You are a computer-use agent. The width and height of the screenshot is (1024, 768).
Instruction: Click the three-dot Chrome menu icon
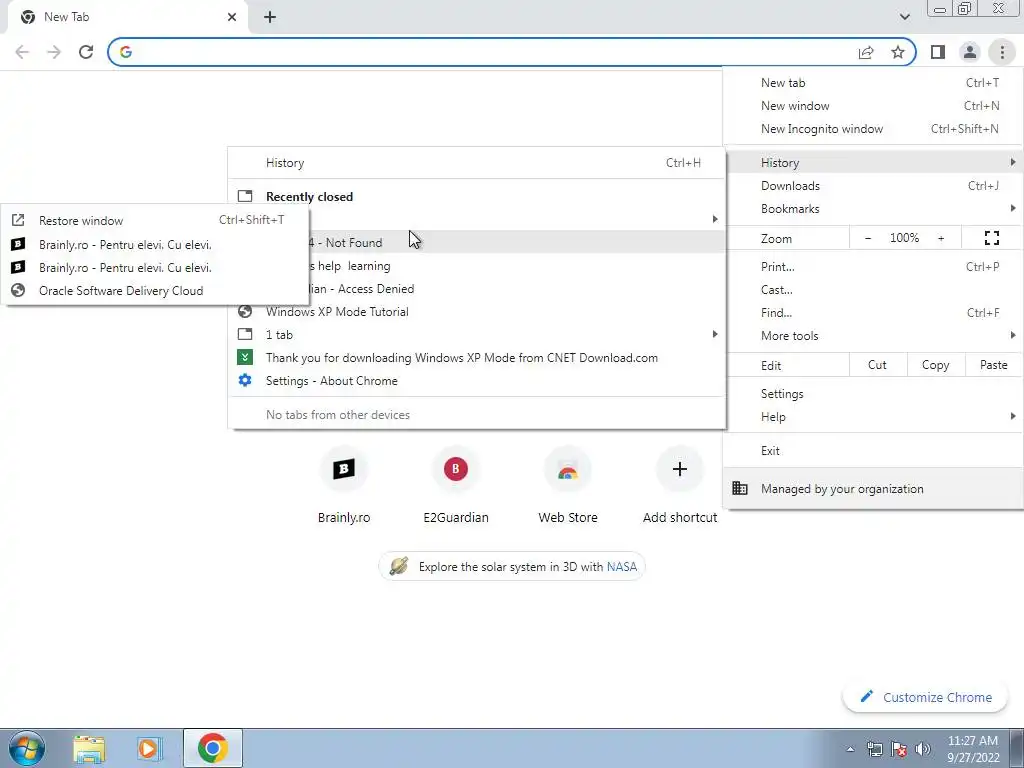click(1002, 52)
